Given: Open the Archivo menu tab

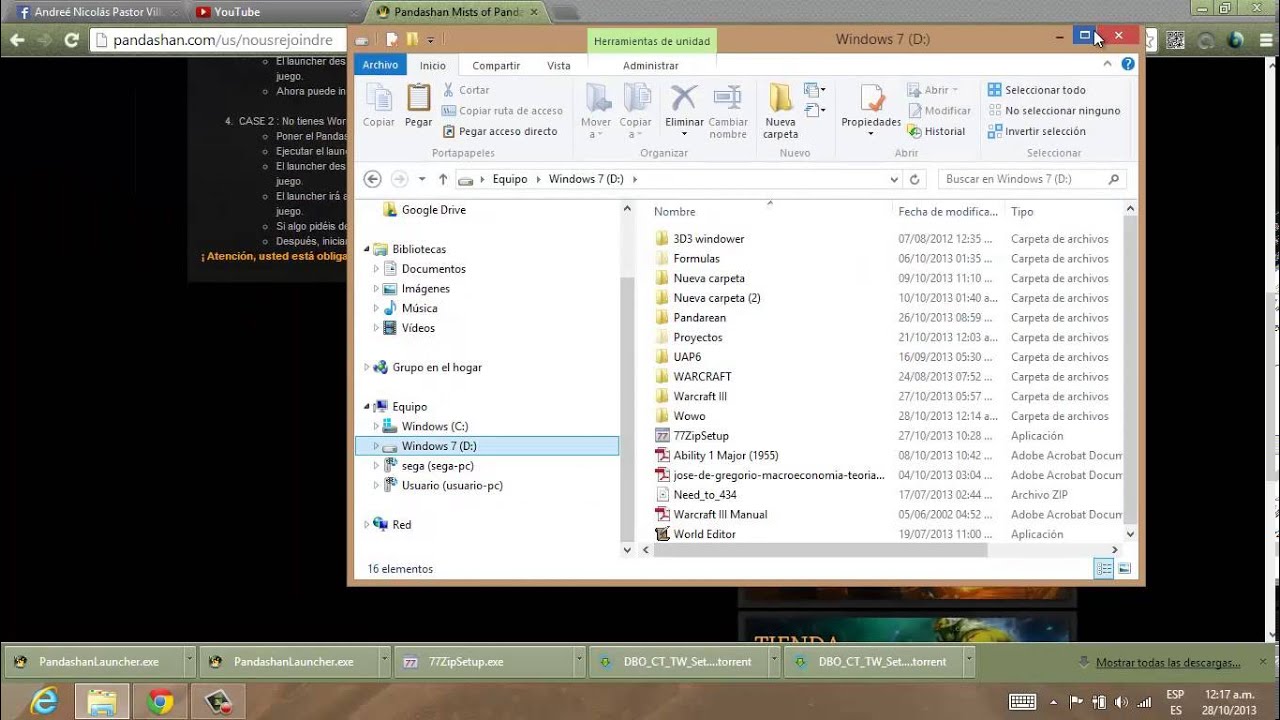Looking at the screenshot, I should [x=380, y=65].
